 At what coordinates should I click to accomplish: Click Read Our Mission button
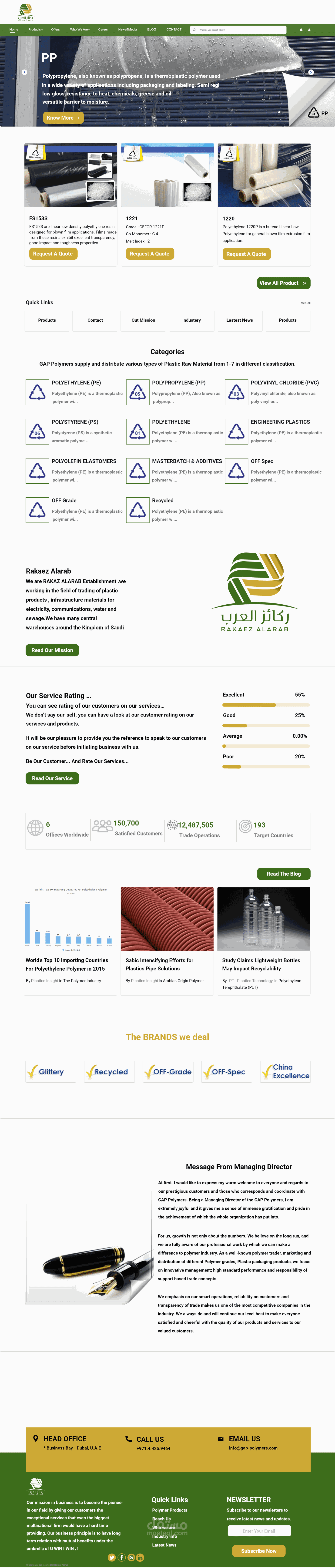tap(52, 650)
